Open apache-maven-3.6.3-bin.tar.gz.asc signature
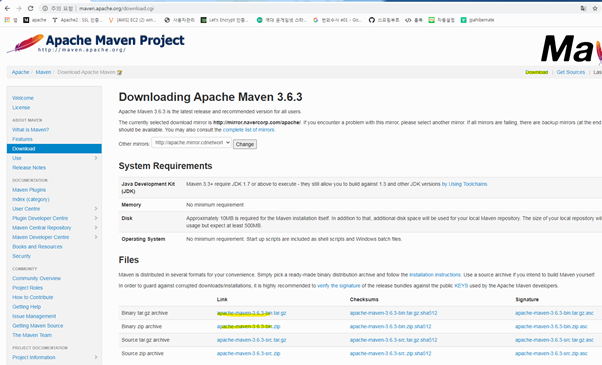The height and width of the screenshot is (365, 602). coord(554,313)
